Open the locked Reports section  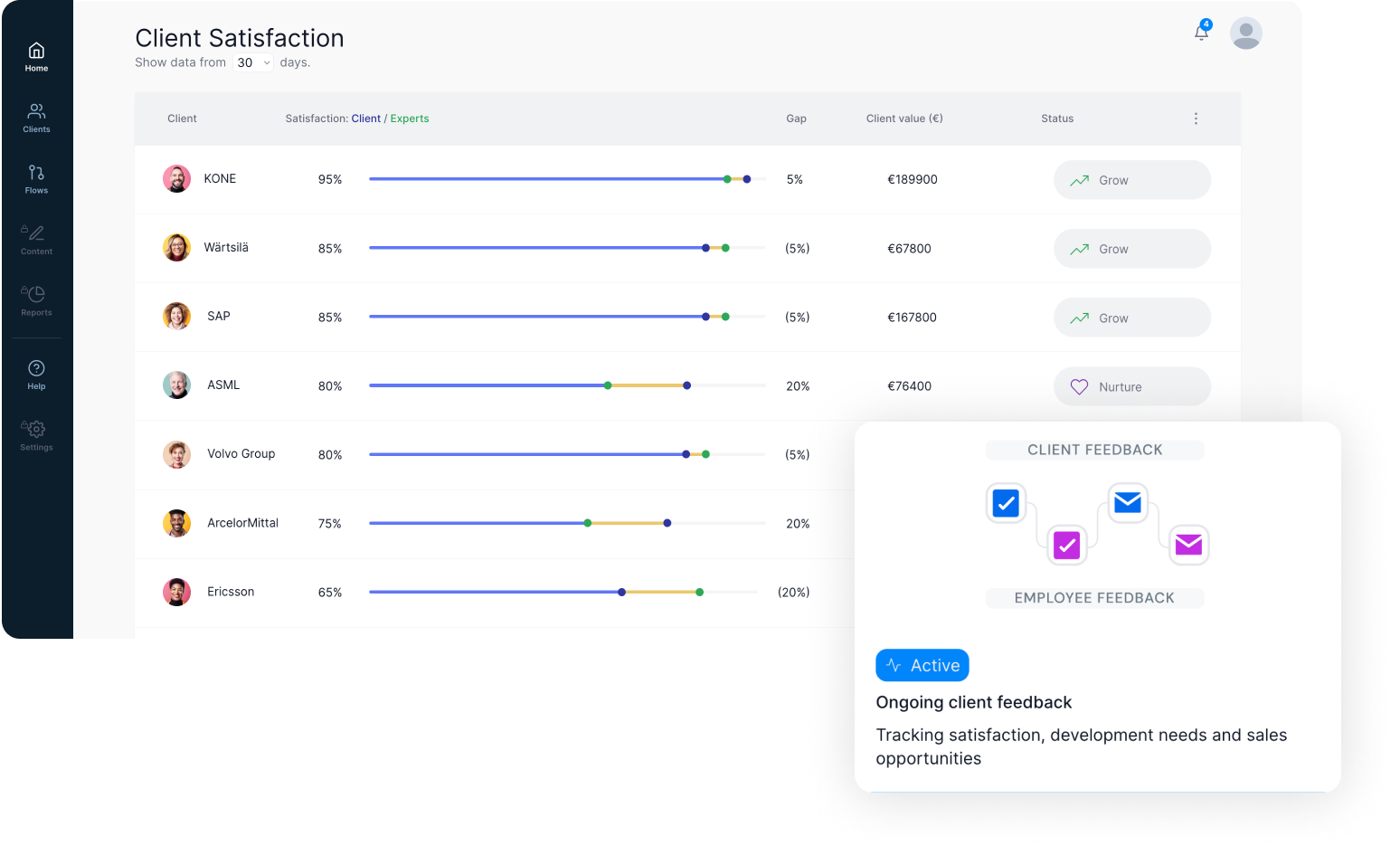tap(36, 301)
